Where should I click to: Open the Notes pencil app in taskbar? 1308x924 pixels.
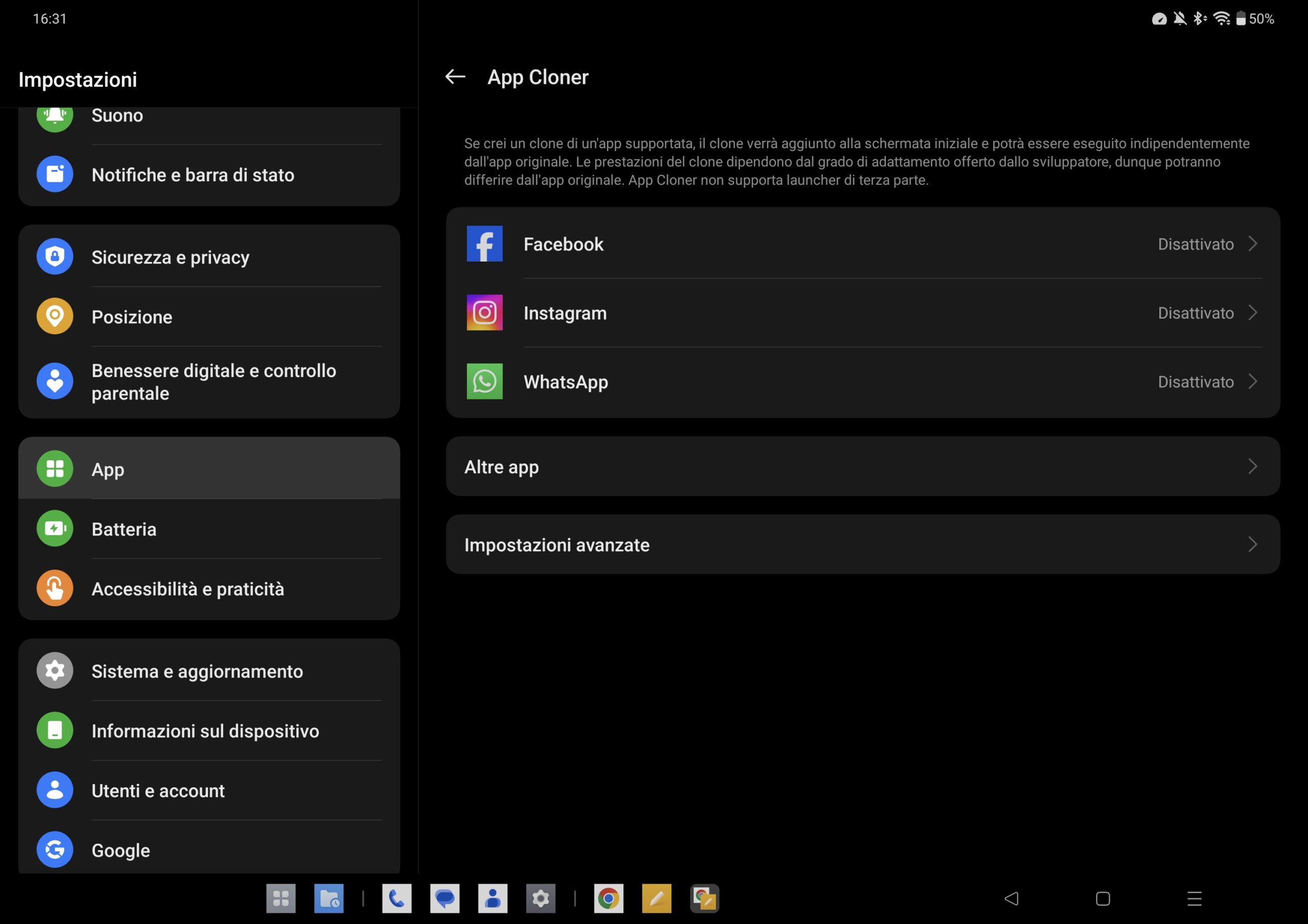click(x=656, y=899)
